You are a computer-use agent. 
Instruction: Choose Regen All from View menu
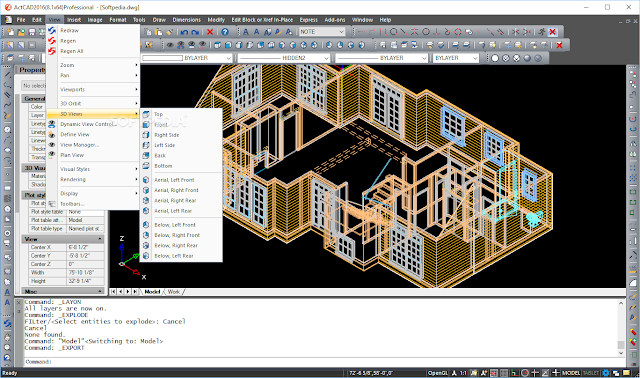point(72,51)
